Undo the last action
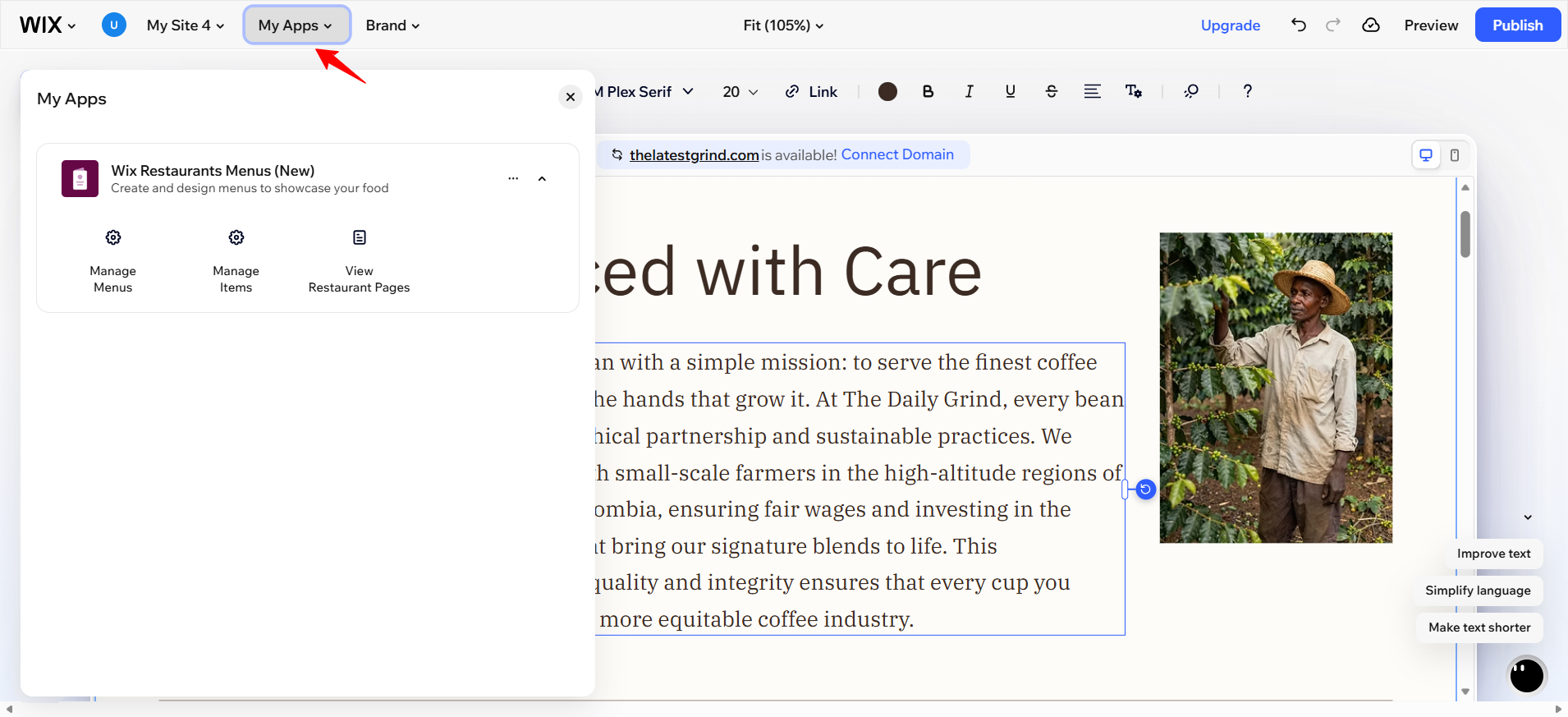 1298,25
